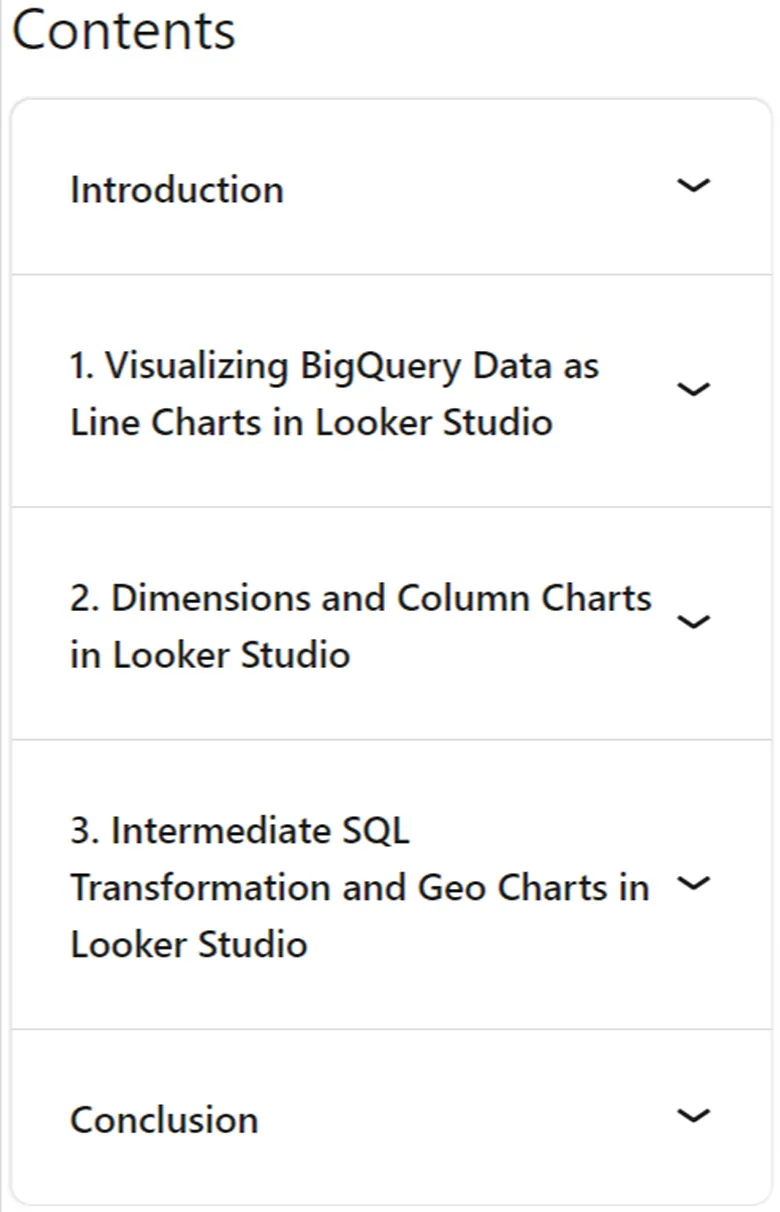This screenshot has width=780, height=1212.
Task: Show the Conclusion accordion panel
Action: [x=391, y=1117]
